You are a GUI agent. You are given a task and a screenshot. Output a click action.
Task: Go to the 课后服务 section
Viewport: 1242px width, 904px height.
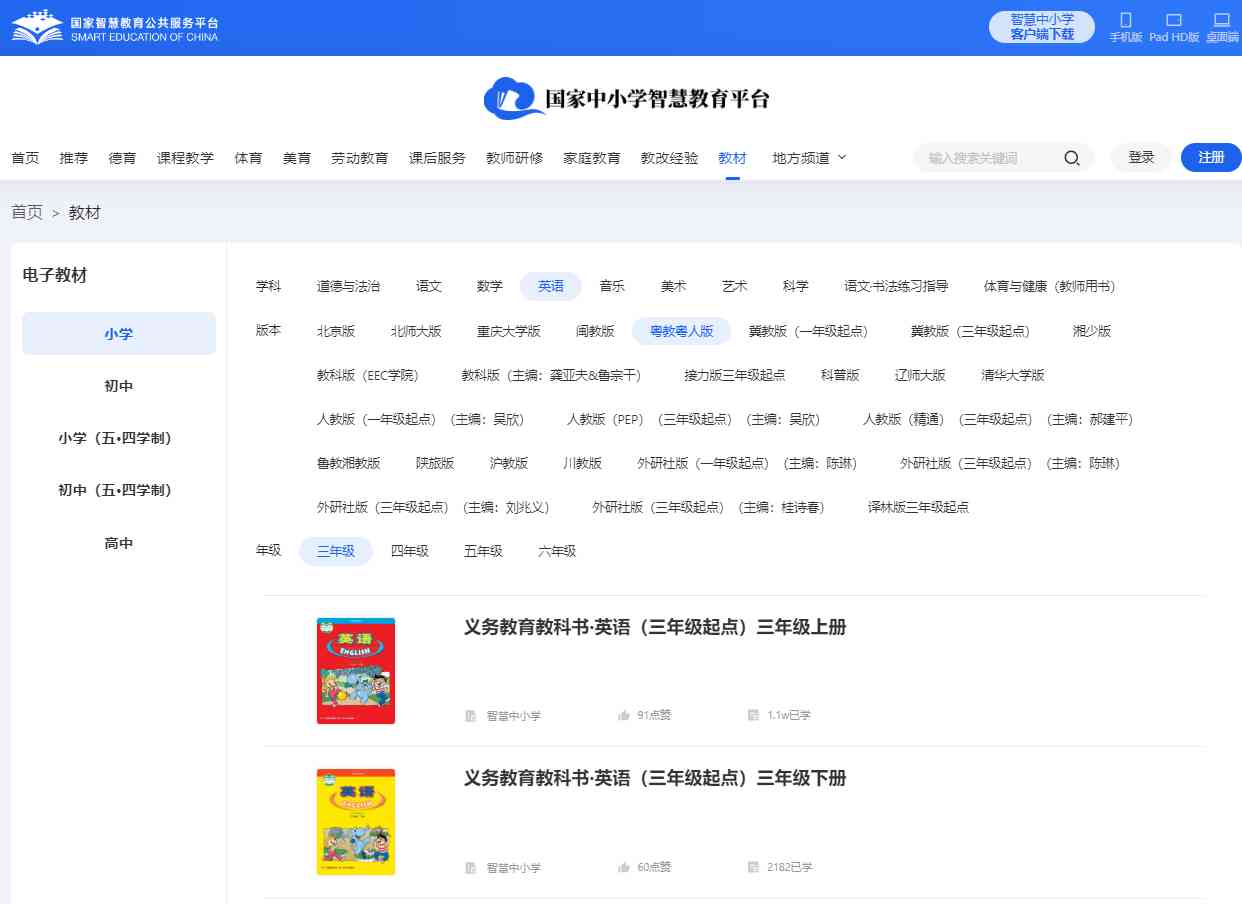[437, 158]
